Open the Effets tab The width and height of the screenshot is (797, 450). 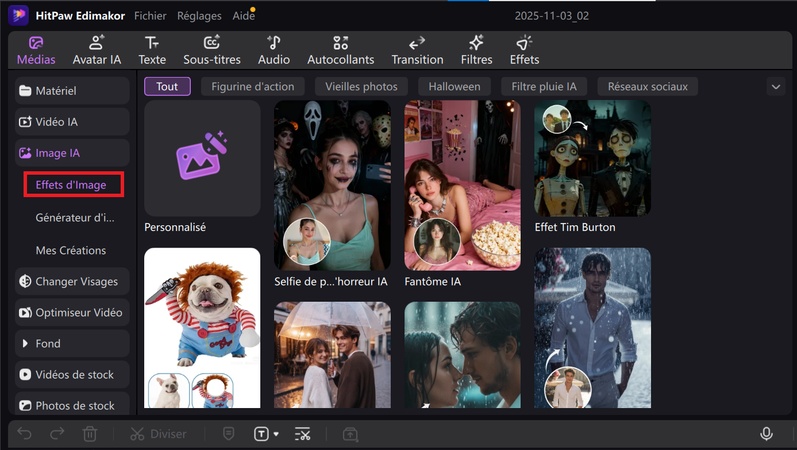click(524, 50)
